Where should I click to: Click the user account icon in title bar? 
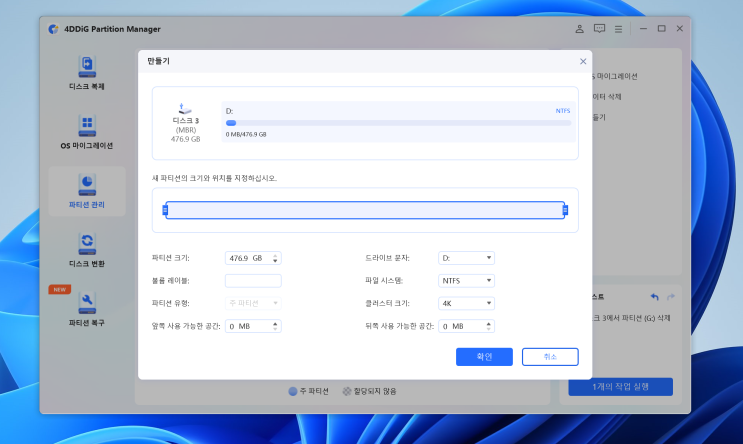click(579, 29)
